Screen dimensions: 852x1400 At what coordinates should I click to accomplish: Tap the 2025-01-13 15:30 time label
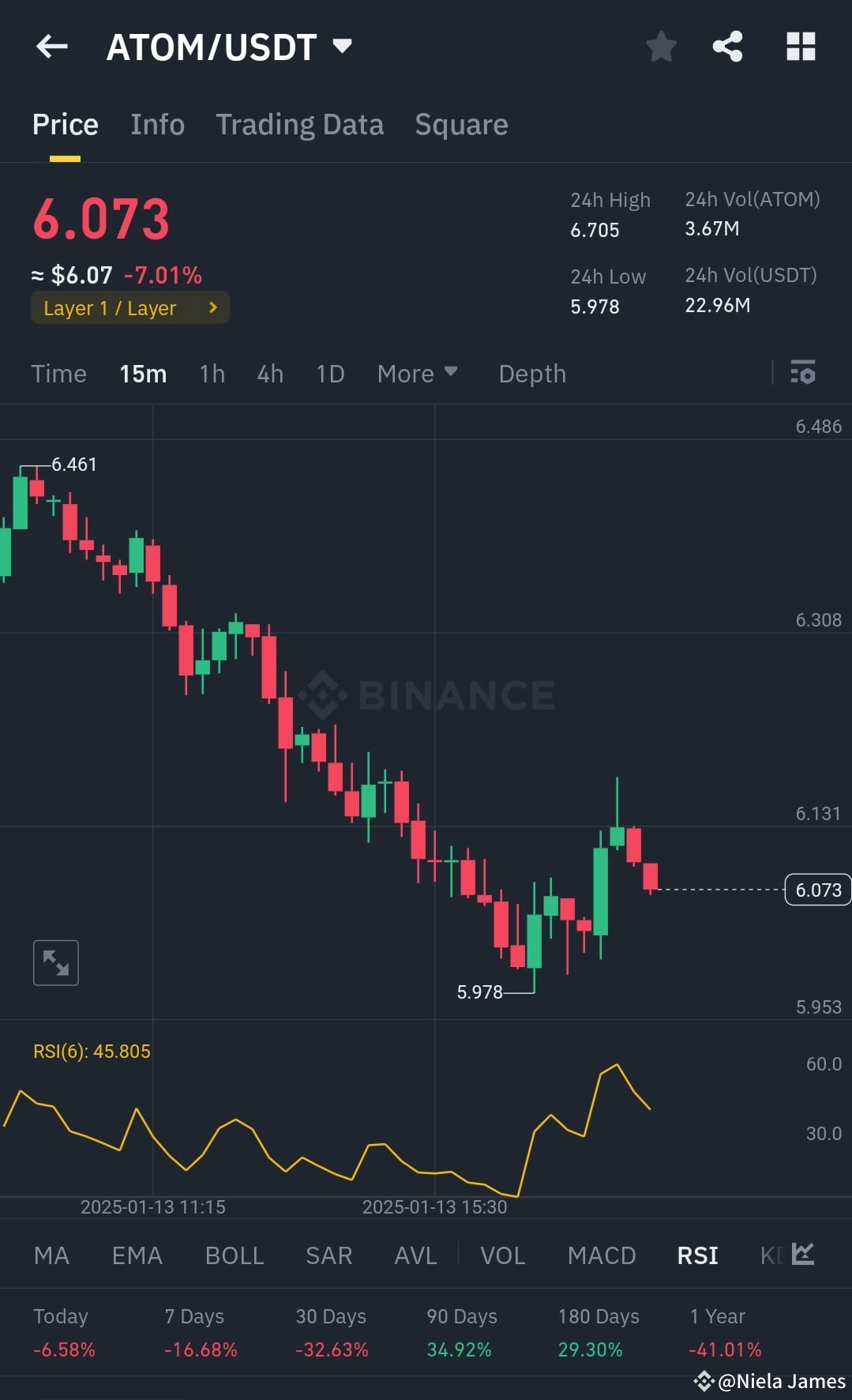(434, 1207)
